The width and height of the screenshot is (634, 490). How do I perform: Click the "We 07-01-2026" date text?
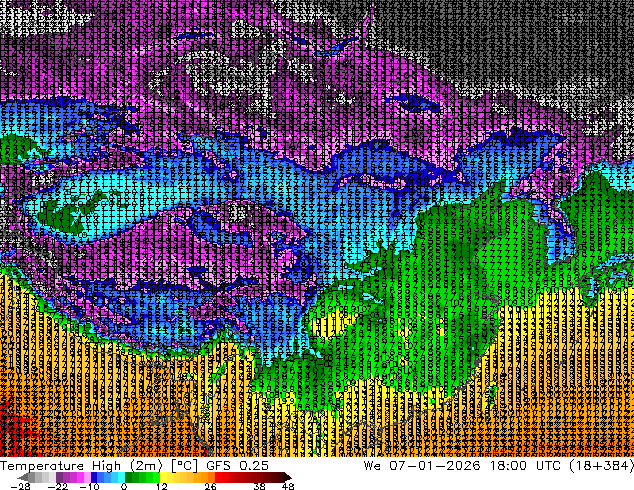pyautogui.click(x=422, y=466)
